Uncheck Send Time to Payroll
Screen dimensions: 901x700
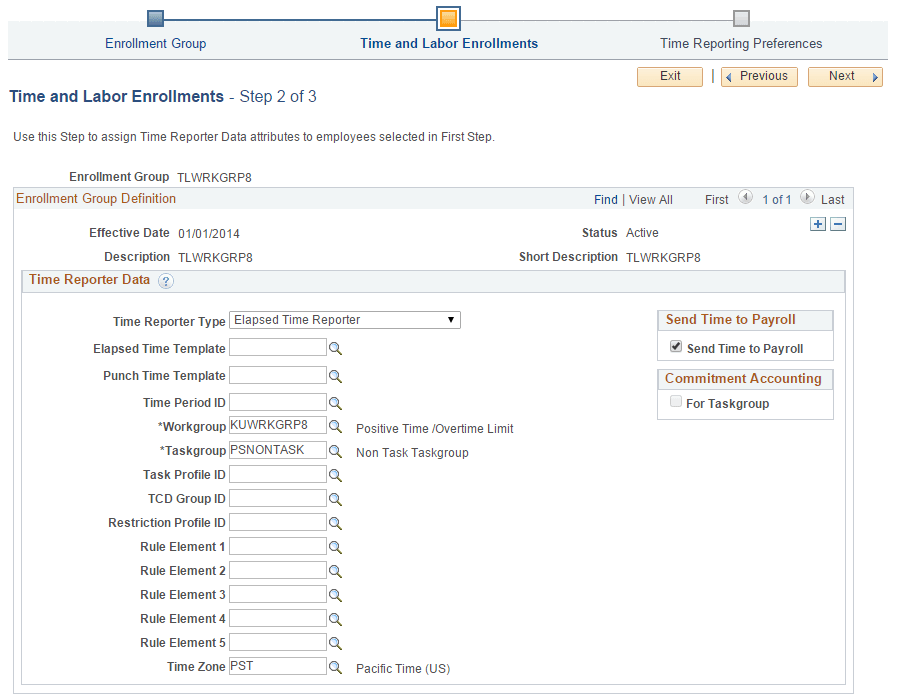pyautogui.click(x=676, y=347)
